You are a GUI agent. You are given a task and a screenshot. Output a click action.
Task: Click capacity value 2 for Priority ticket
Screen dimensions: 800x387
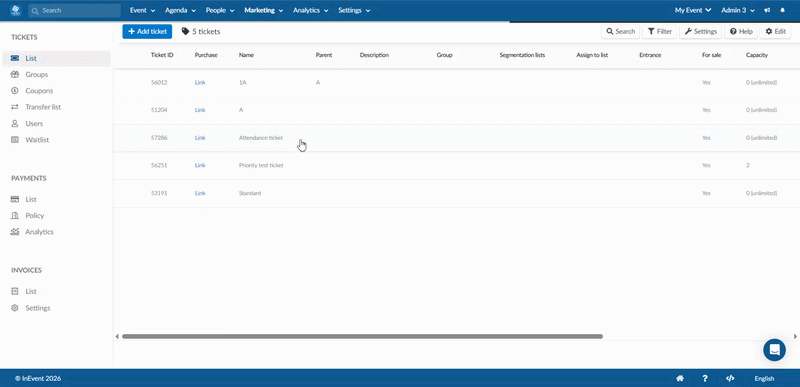[x=748, y=165]
